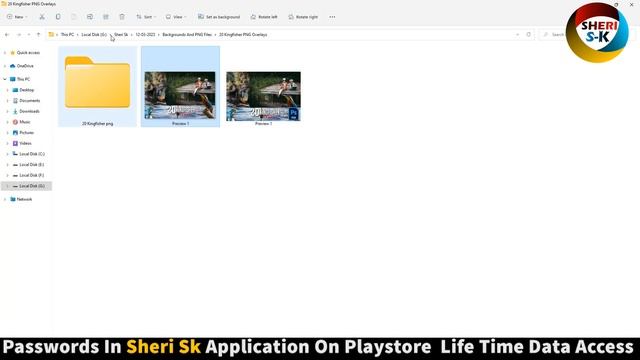Image resolution: width=640 pixels, height=360 pixels.
Task: Open the New dropdown menu
Action: tap(17, 17)
